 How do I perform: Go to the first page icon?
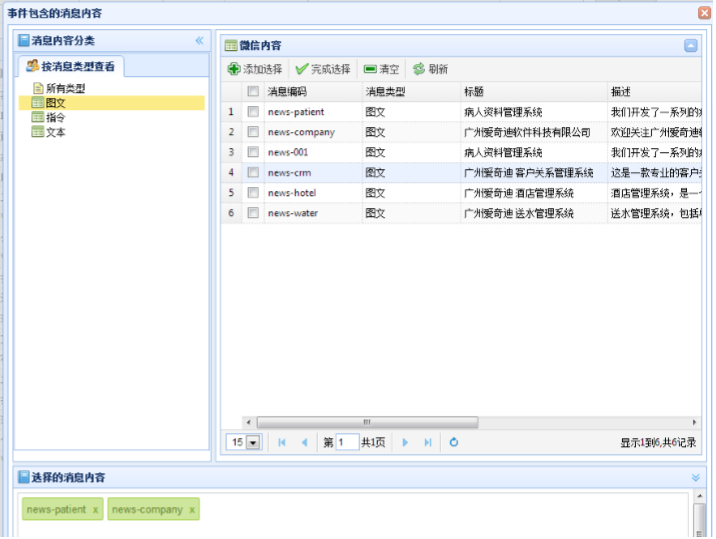tap(282, 442)
